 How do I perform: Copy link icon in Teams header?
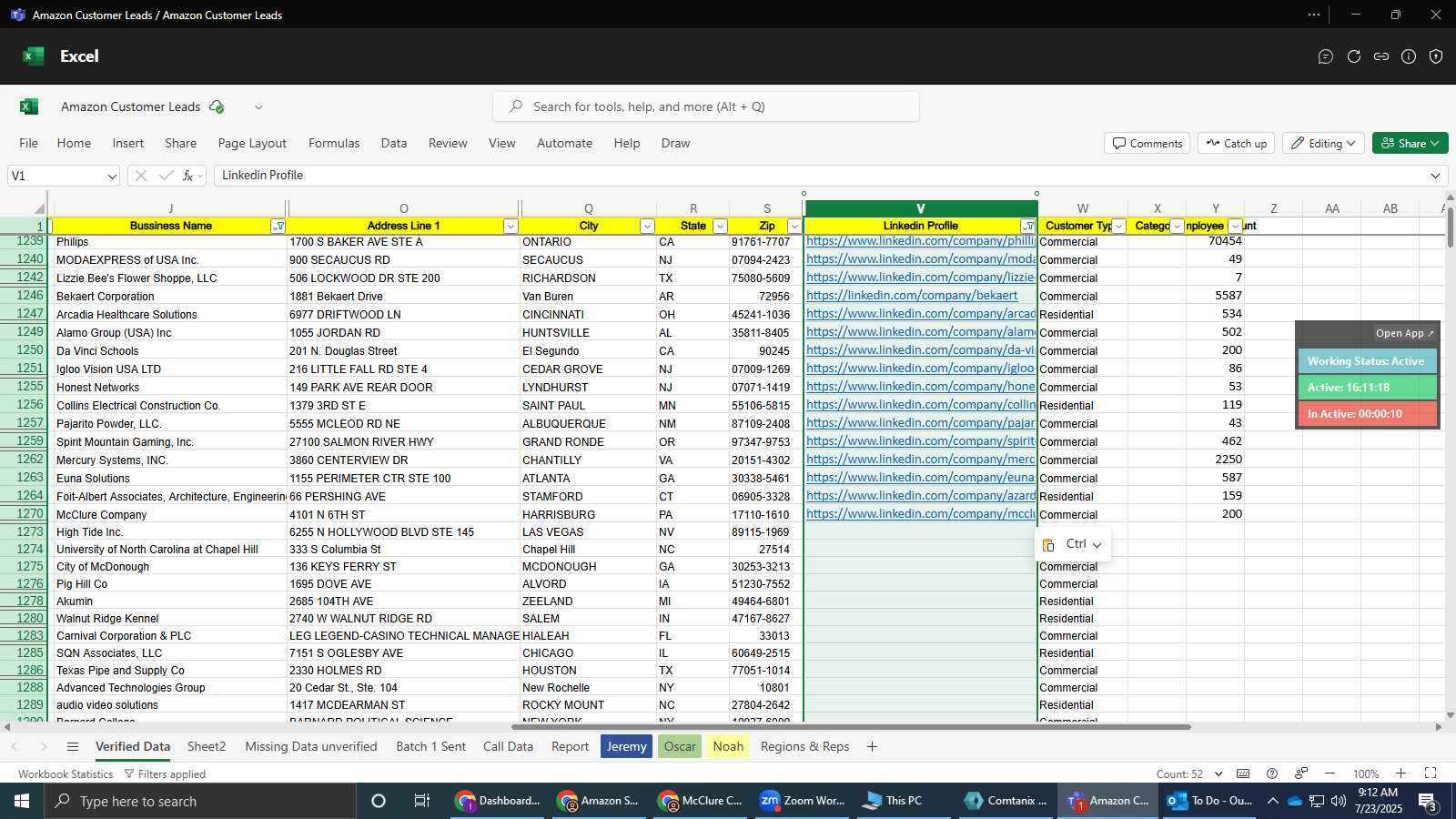tap(1381, 56)
